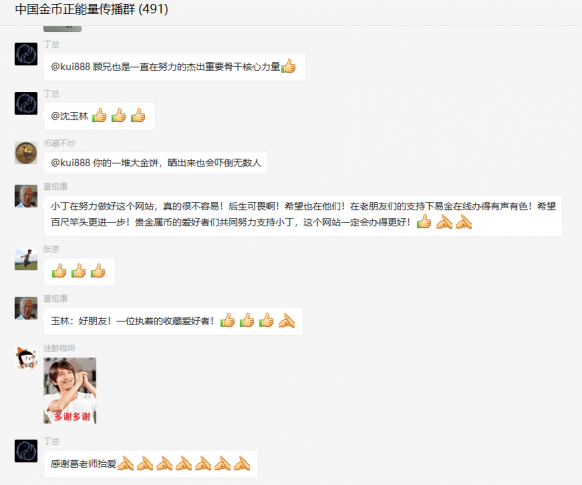Open 葛祖康's avatar next to the long message

[x=26, y=196]
